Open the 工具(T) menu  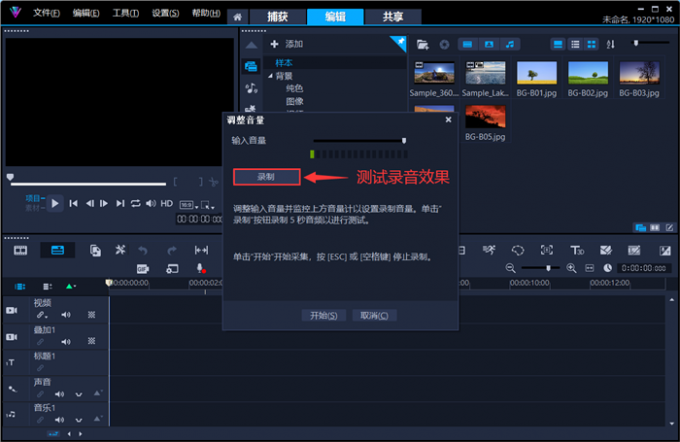(125, 13)
